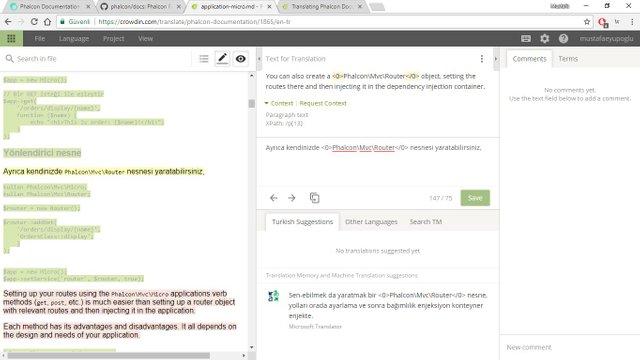Bookmark this page with the star
This screenshot has width=640, height=360.
click(587, 22)
